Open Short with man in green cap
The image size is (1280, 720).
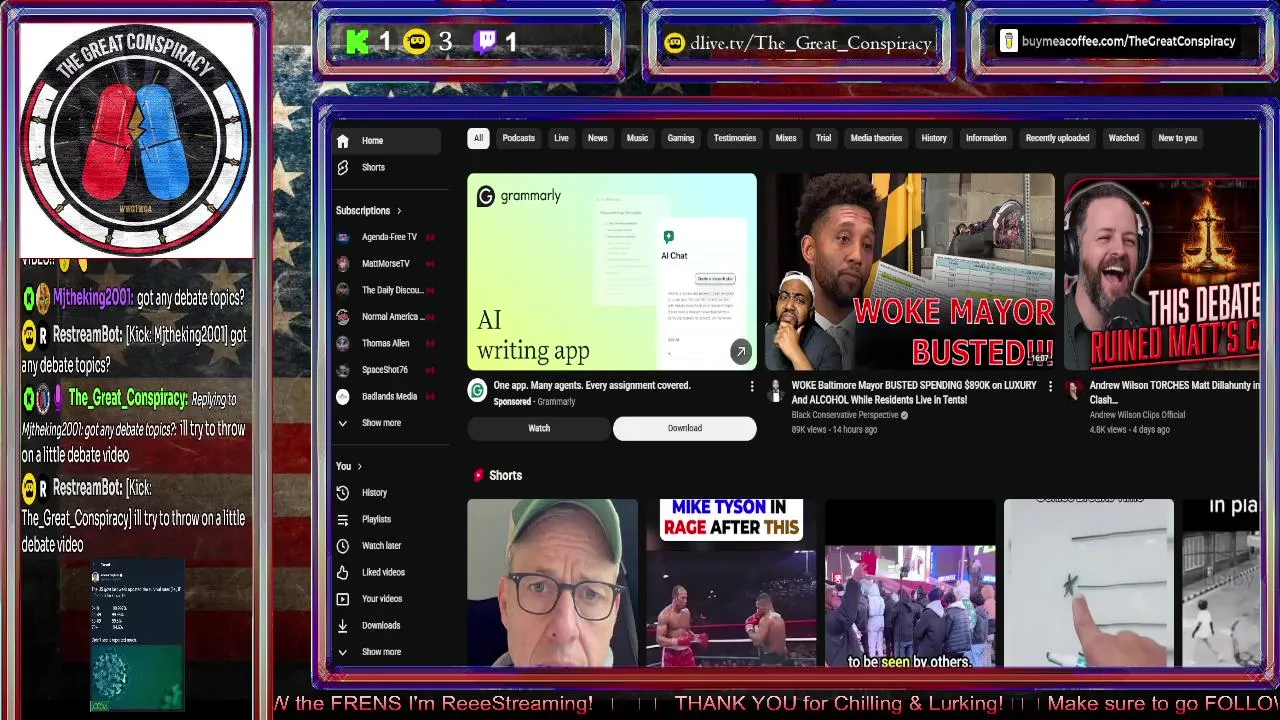coord(552,582)
